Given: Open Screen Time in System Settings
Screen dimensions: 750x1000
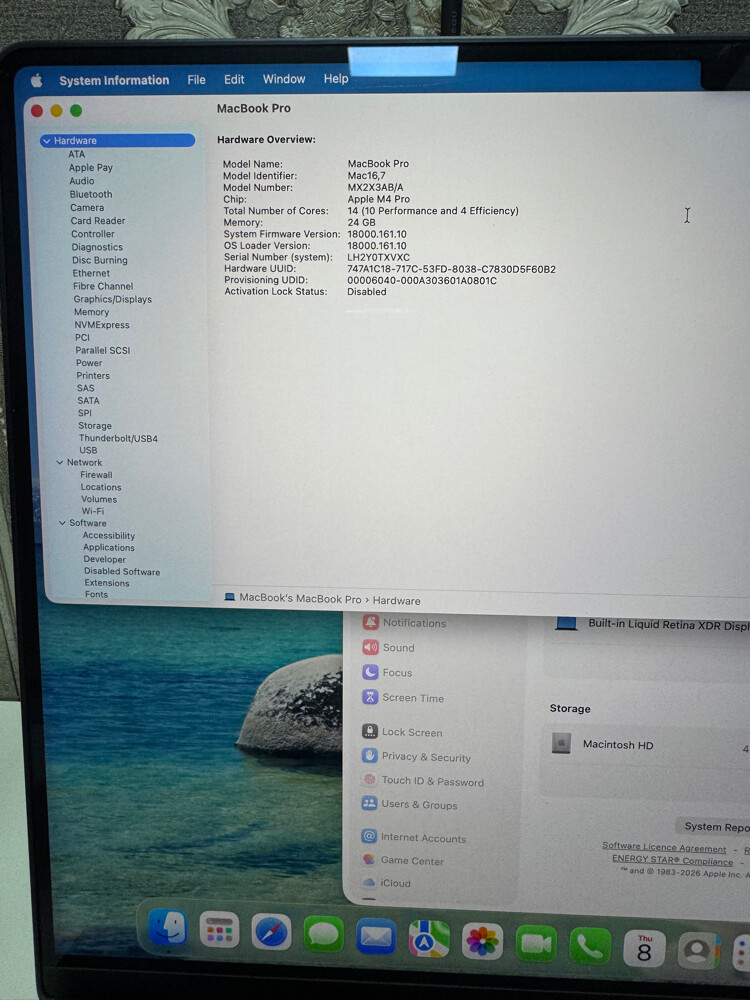Looking at the screenshot, I should pos(402,697).
